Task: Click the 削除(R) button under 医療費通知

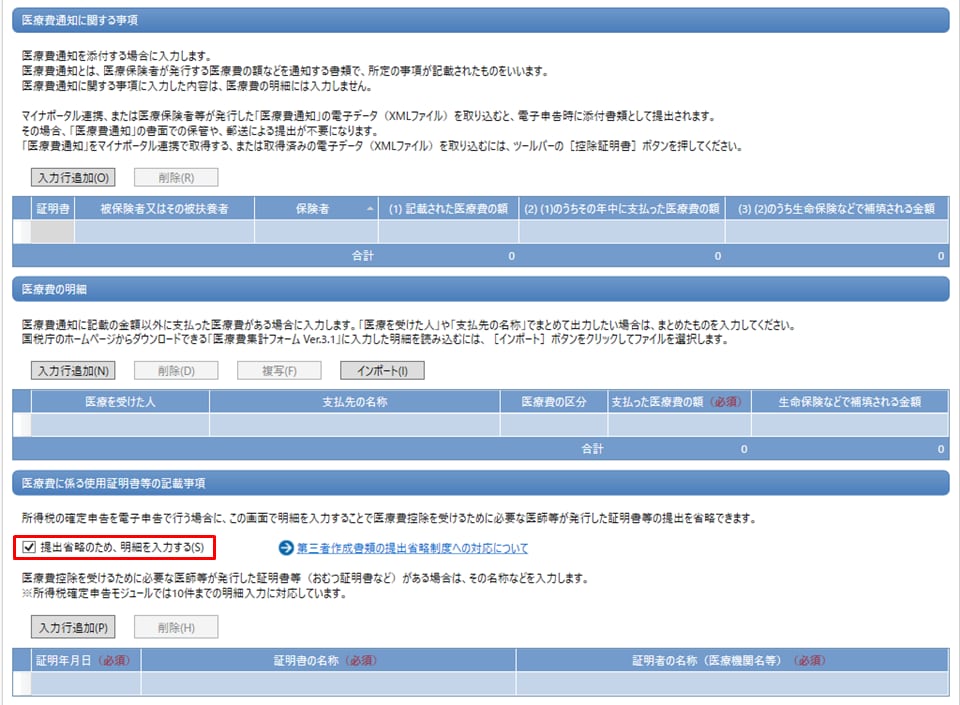Action: pos(176,178)
